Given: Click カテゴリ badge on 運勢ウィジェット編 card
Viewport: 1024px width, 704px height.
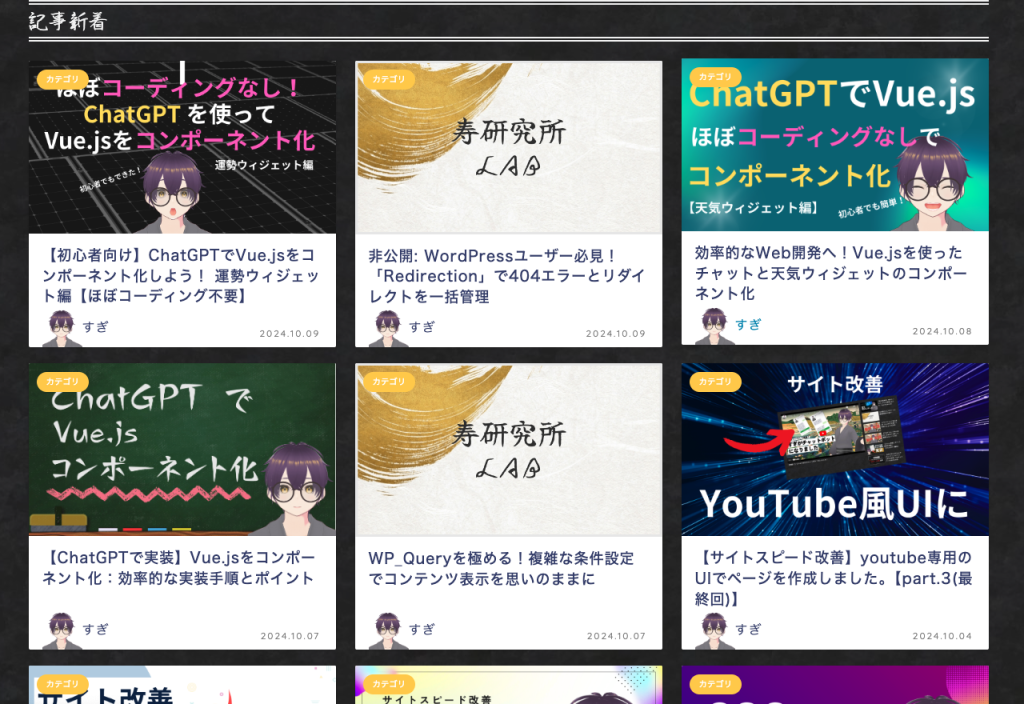Looking at the screenshot, I should 63,79.
